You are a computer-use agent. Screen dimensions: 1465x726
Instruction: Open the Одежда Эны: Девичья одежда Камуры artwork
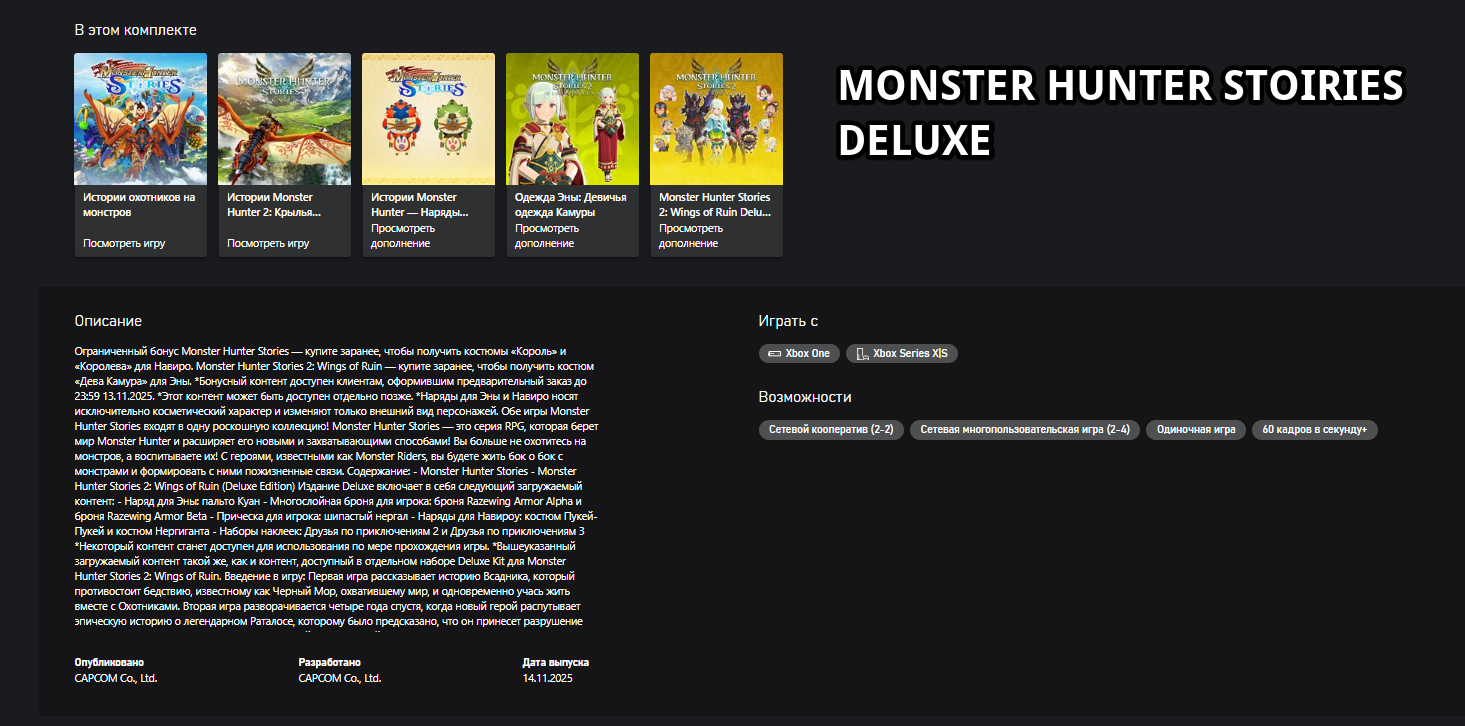(x=573, y=119)
